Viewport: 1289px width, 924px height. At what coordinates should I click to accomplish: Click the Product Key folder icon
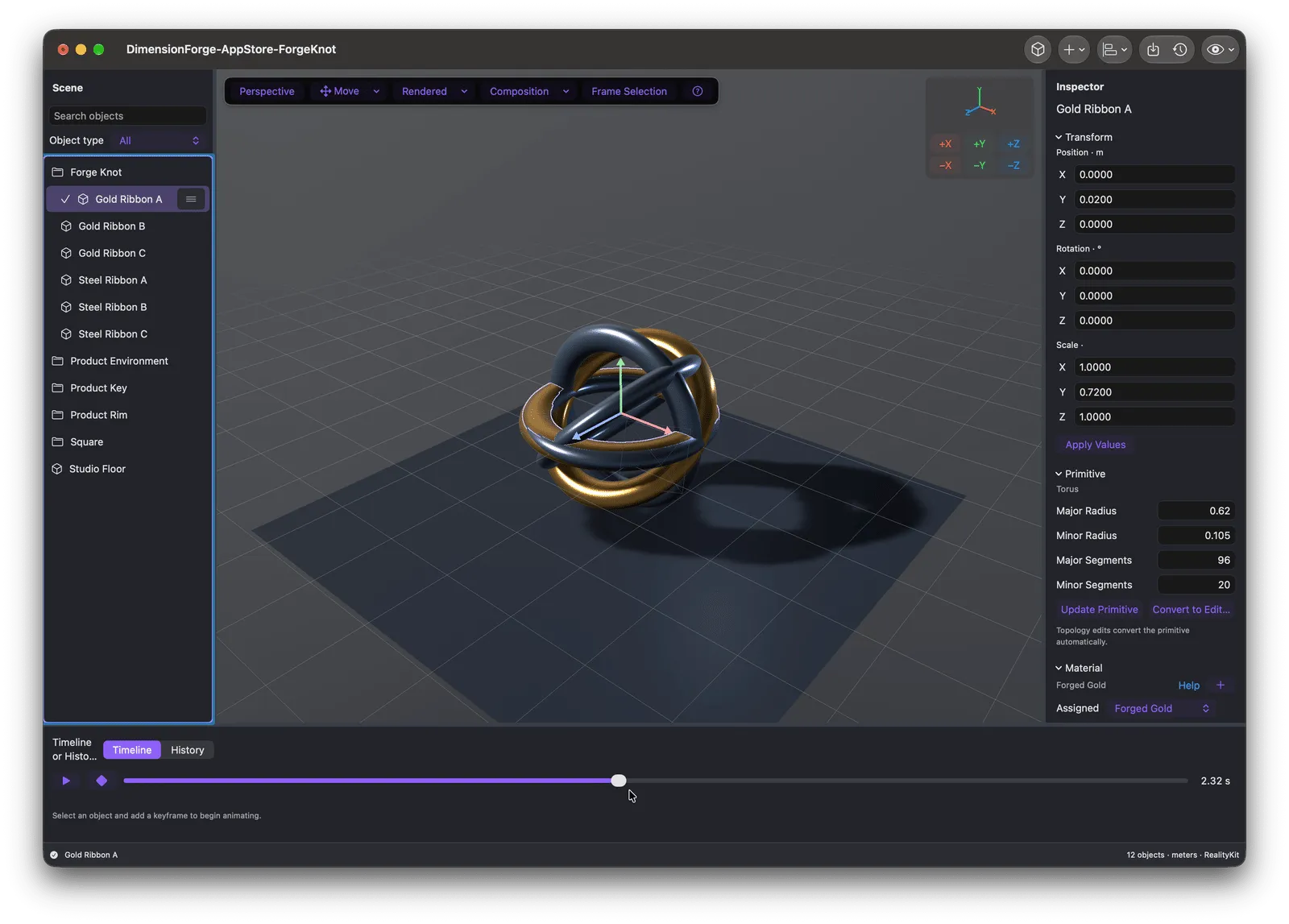(58, 388)
